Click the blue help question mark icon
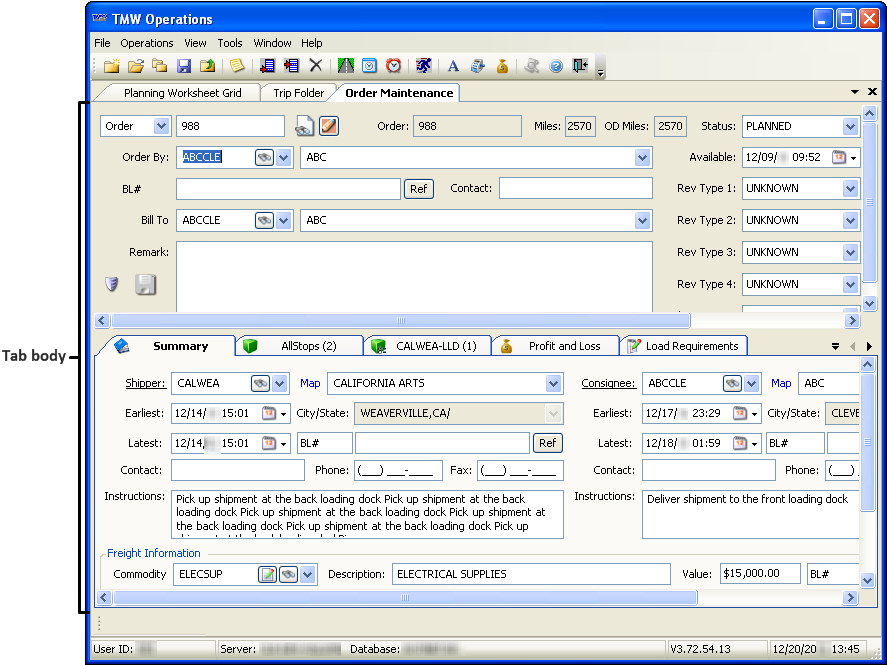This screenshot has width=887, height=665. pyautogui.click(x=556, y=66)
